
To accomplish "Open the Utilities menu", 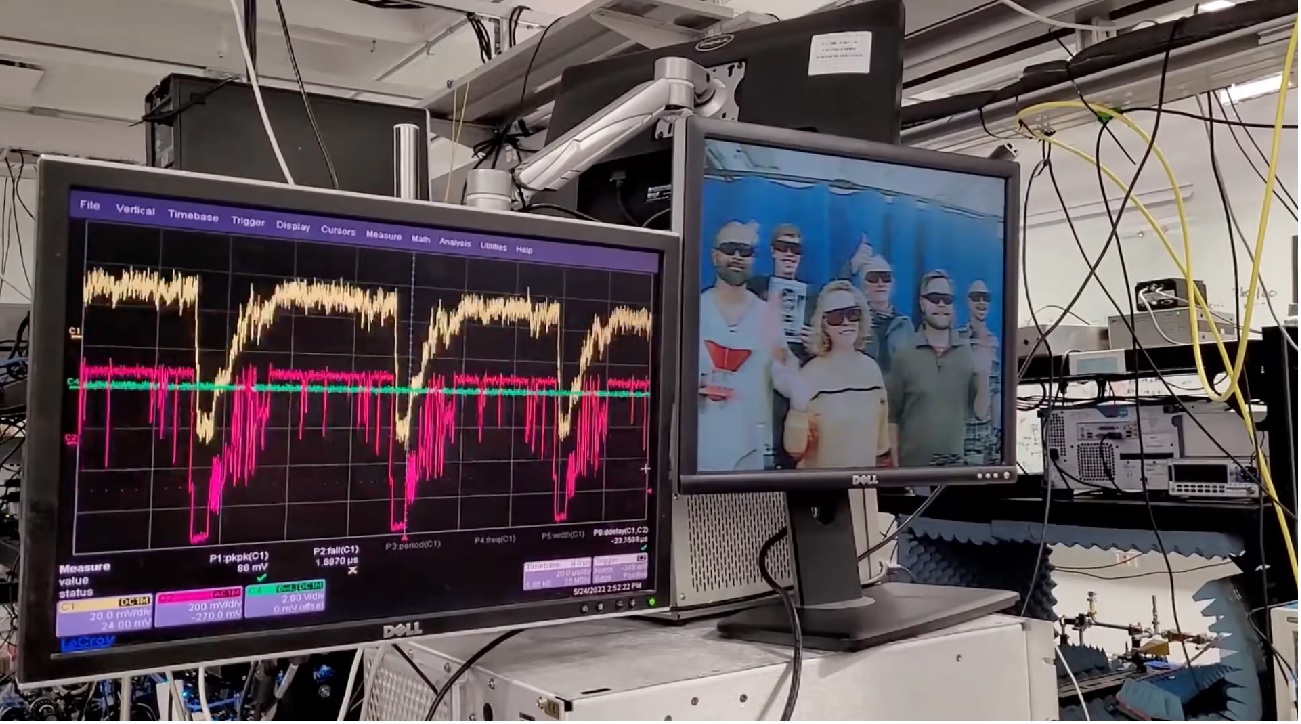I will pos(493,245).
